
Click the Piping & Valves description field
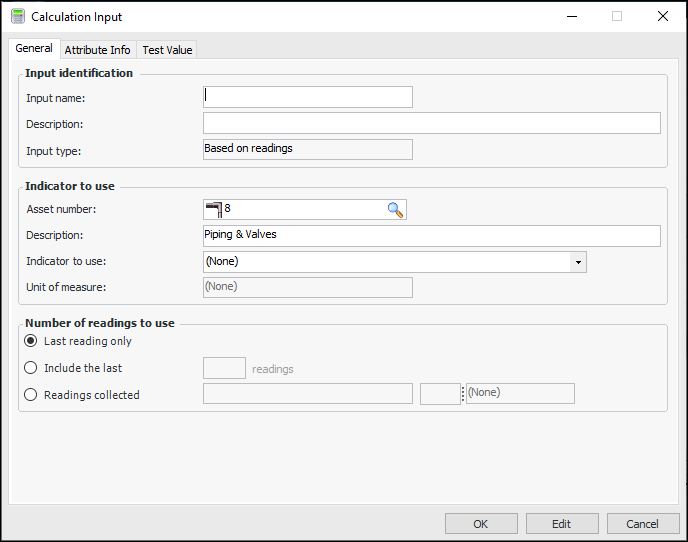[x=431, y=236]
